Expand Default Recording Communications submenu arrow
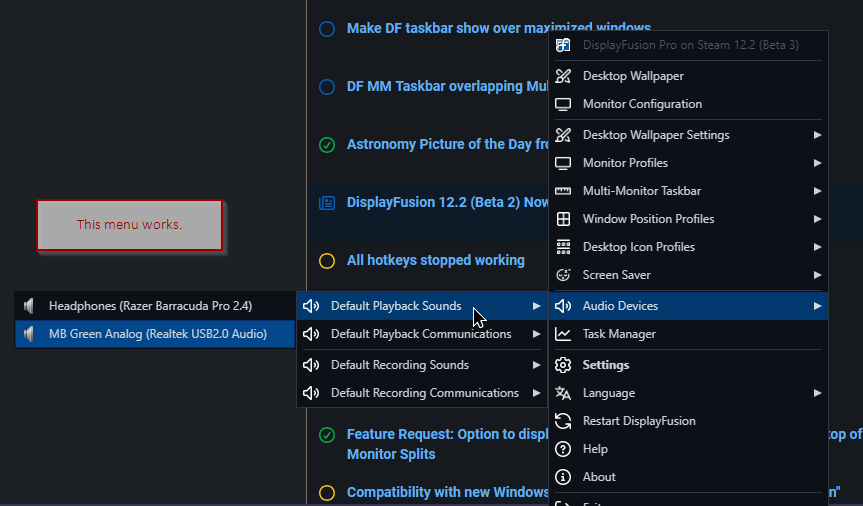Viewport: 863px width, 506px height. tap(536, 393)
